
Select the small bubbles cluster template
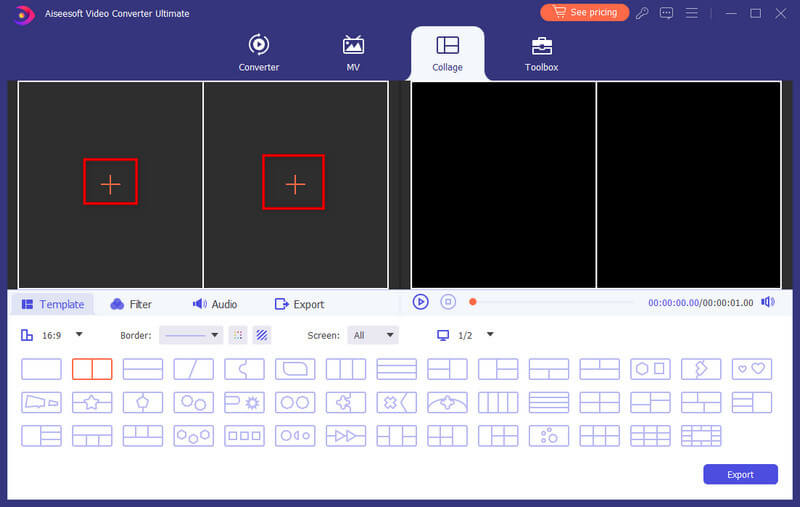pos(549,436)
